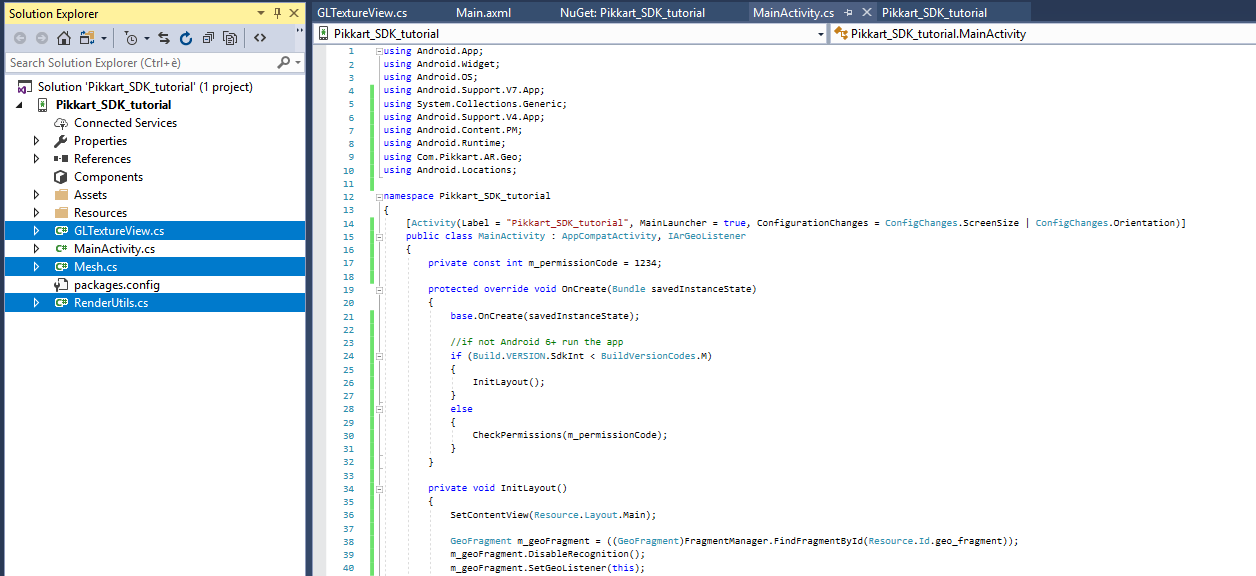Select the Pikkart_SDK_tutorial project name in tree
Viewport: 1256px width, 576px height.
113,105
